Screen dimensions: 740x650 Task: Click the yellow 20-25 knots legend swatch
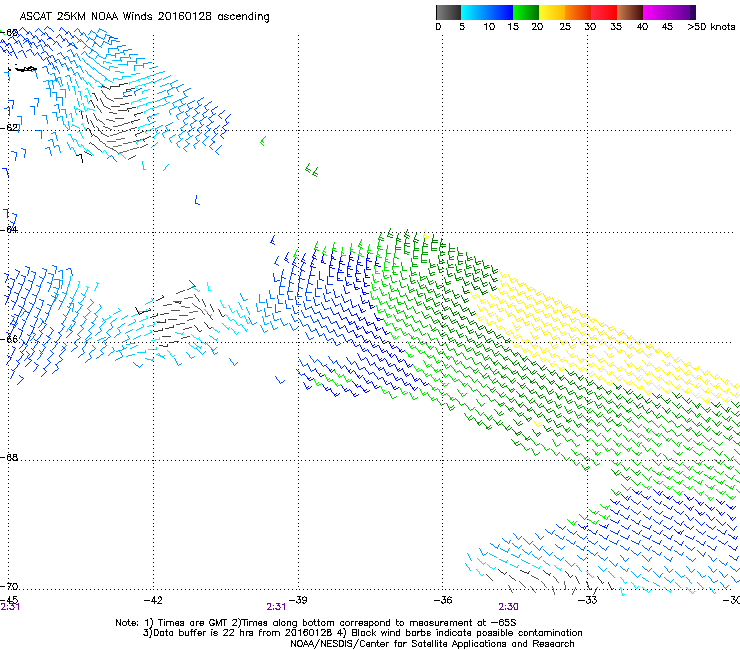[552, 12]
